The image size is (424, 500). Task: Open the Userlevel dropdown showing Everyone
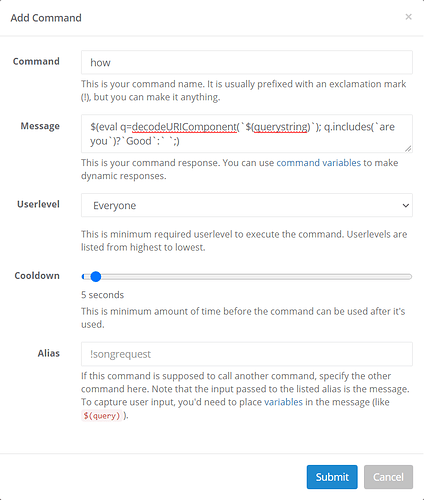click(x=247, y=205)
